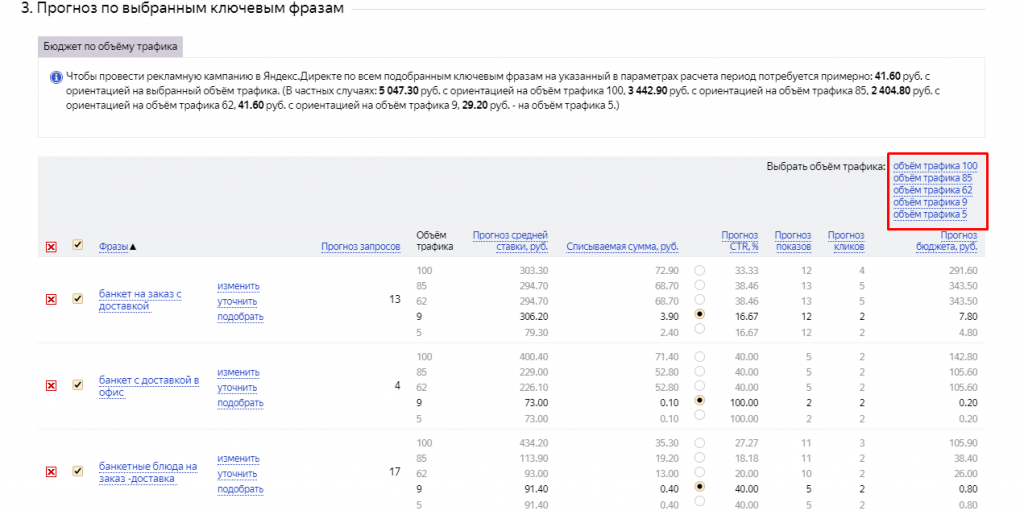1024x515 pixels.
Task: Click the red delete icon in table header
Action: pos(51,247)
